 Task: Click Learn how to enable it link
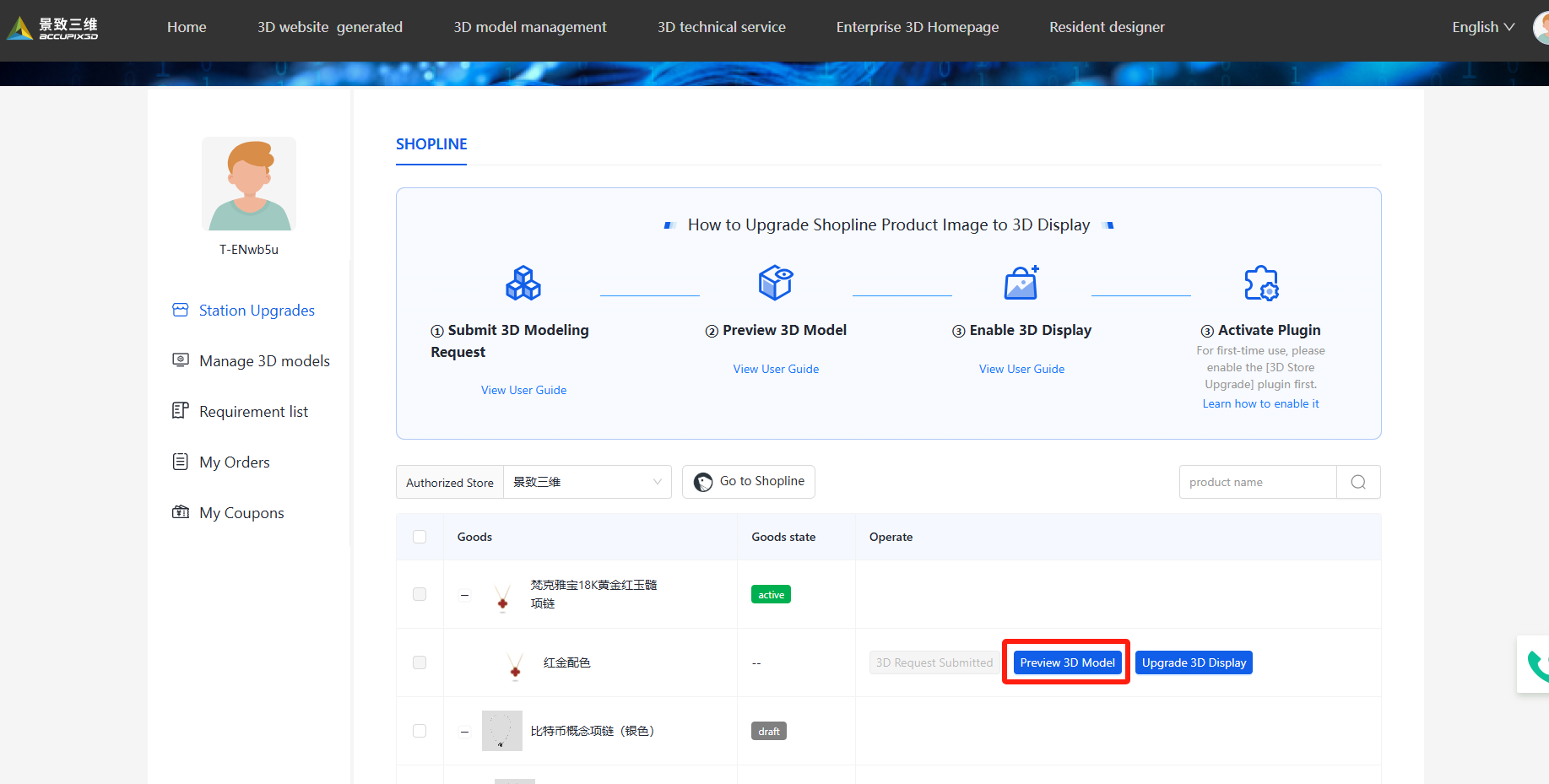[1260, 403]
